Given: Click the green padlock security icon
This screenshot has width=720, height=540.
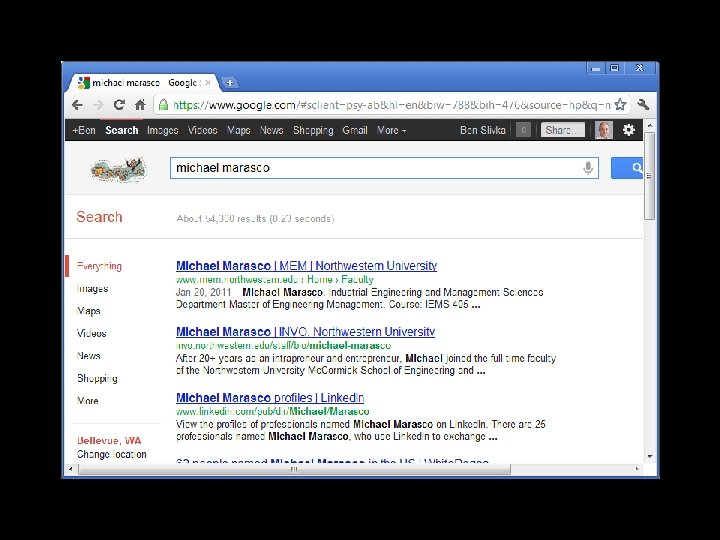Looking at the screenshot, I should coord(163,105).
